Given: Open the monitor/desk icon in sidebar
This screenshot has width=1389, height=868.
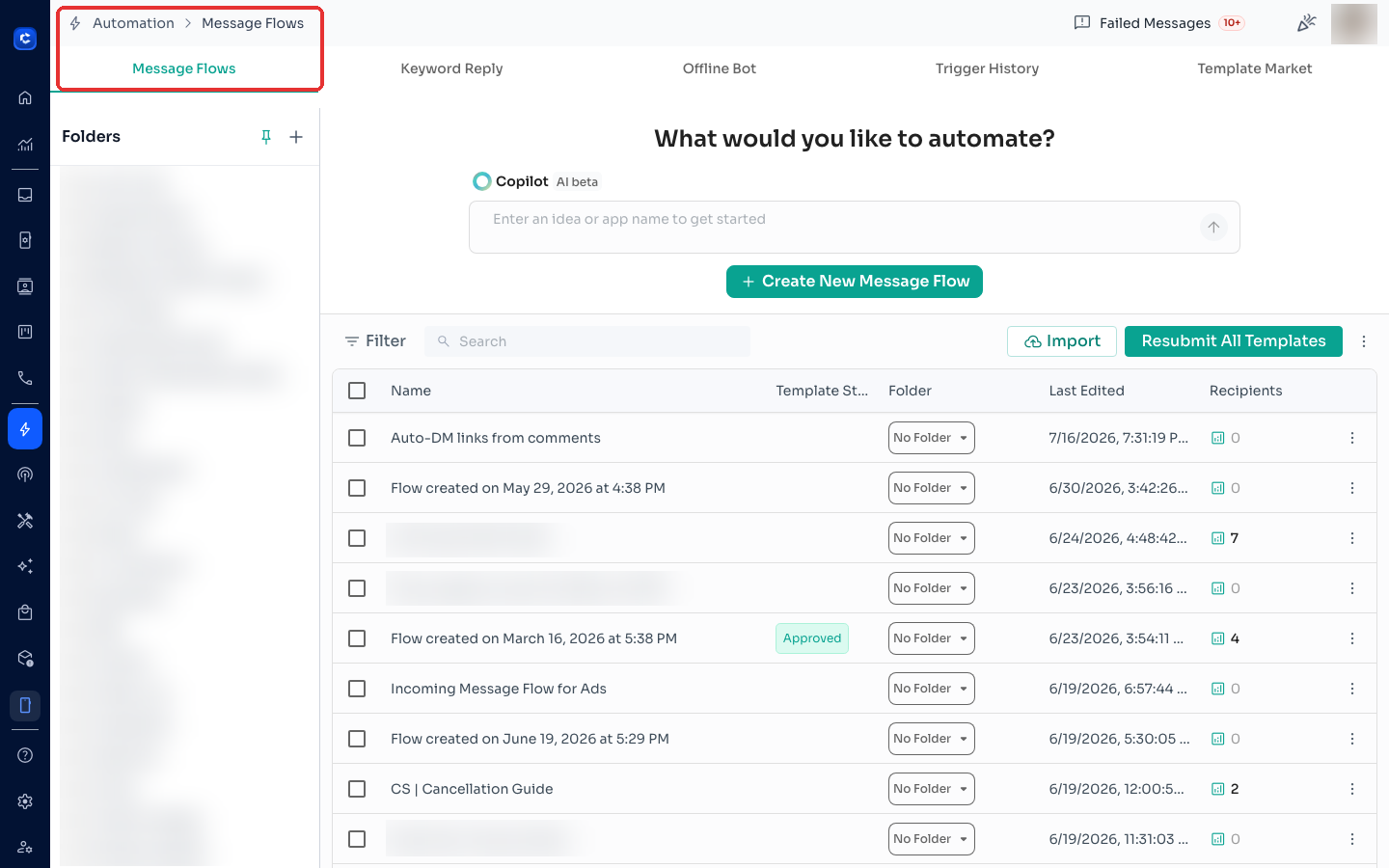Looking at the screenshot, I should tap(25, 286).
